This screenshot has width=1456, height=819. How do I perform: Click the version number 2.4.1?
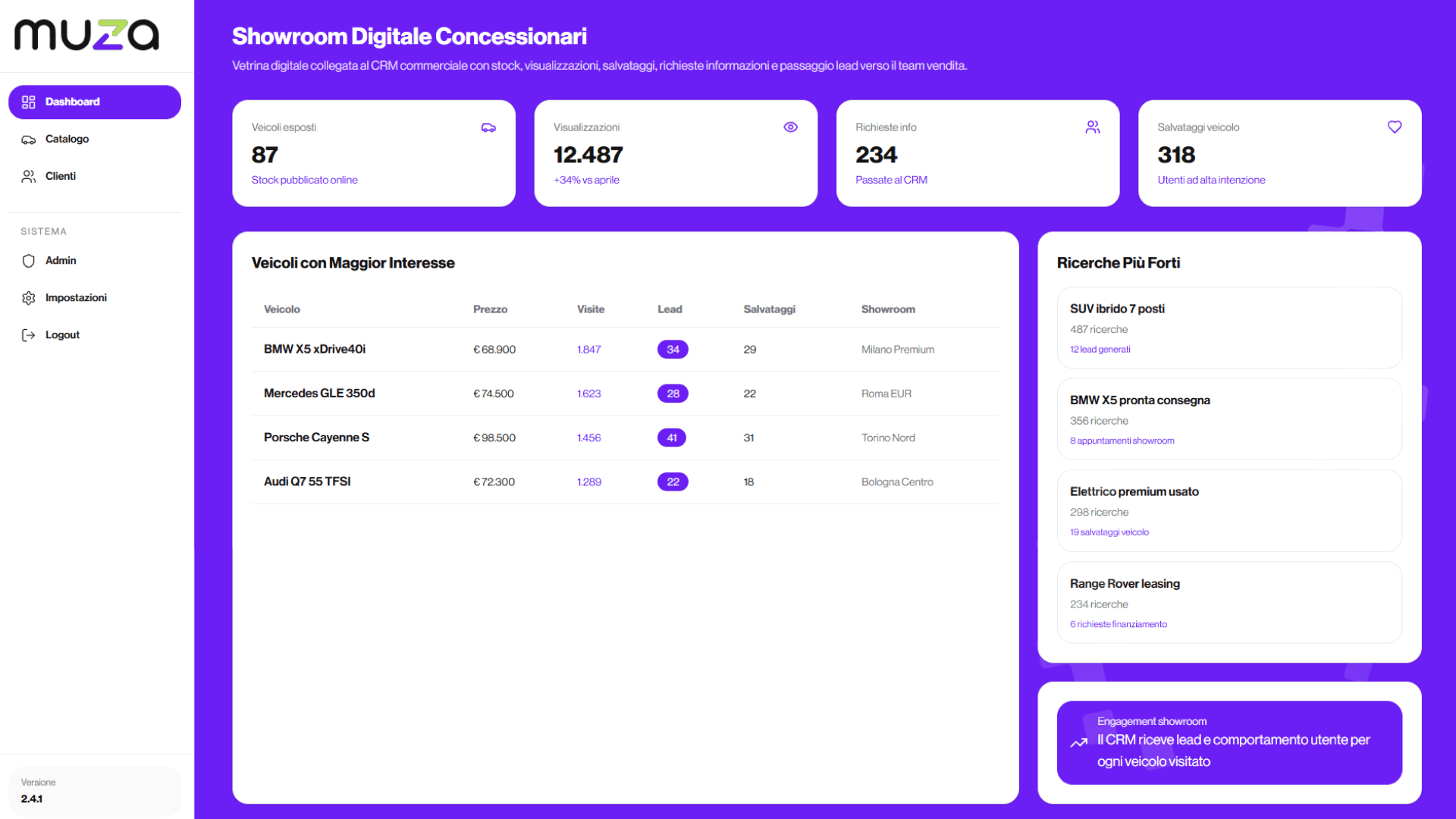point(32,799)
